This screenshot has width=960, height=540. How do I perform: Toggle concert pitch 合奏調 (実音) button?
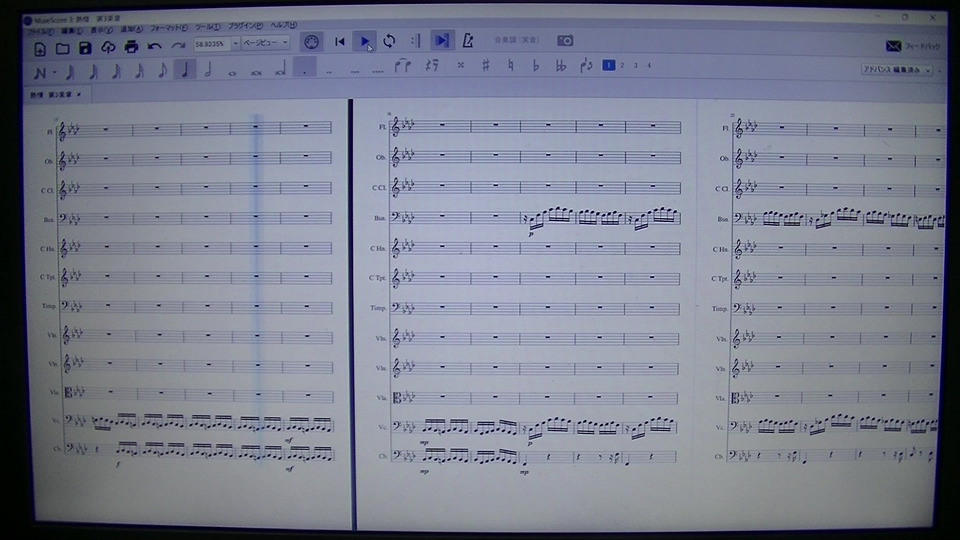coord(516,40)
